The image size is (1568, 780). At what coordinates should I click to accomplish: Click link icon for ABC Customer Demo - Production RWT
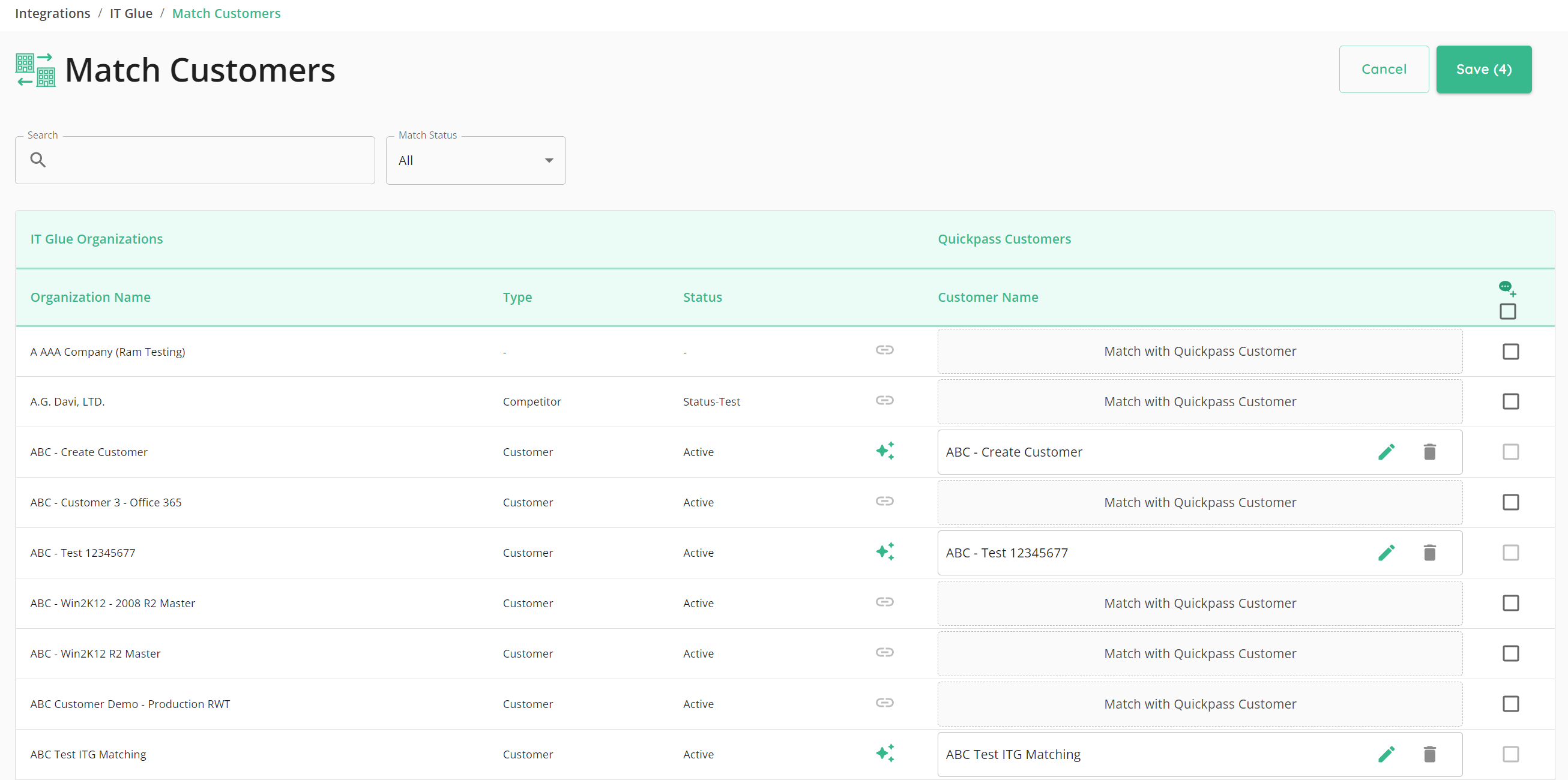tap(884, 703)
